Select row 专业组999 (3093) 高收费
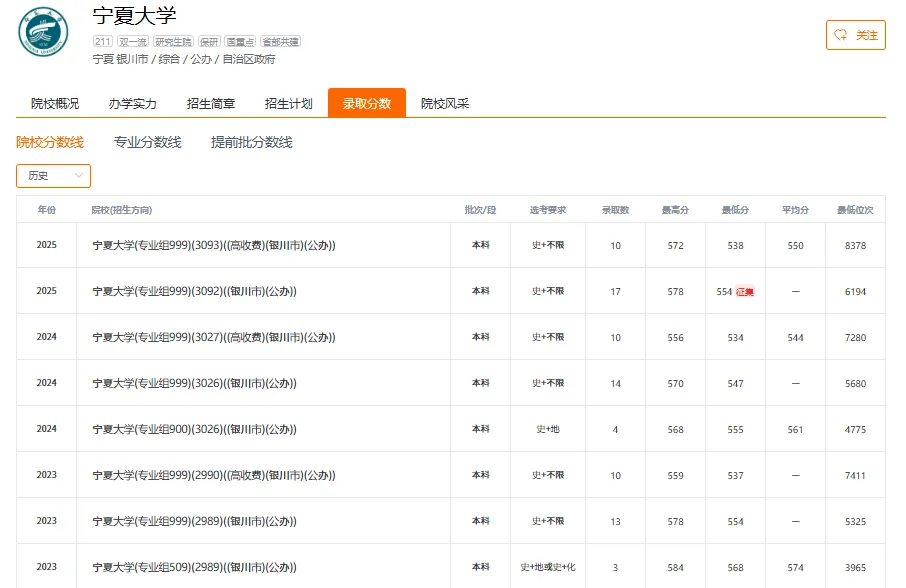The width and height of the screenshot is (906, 588). 451,245
